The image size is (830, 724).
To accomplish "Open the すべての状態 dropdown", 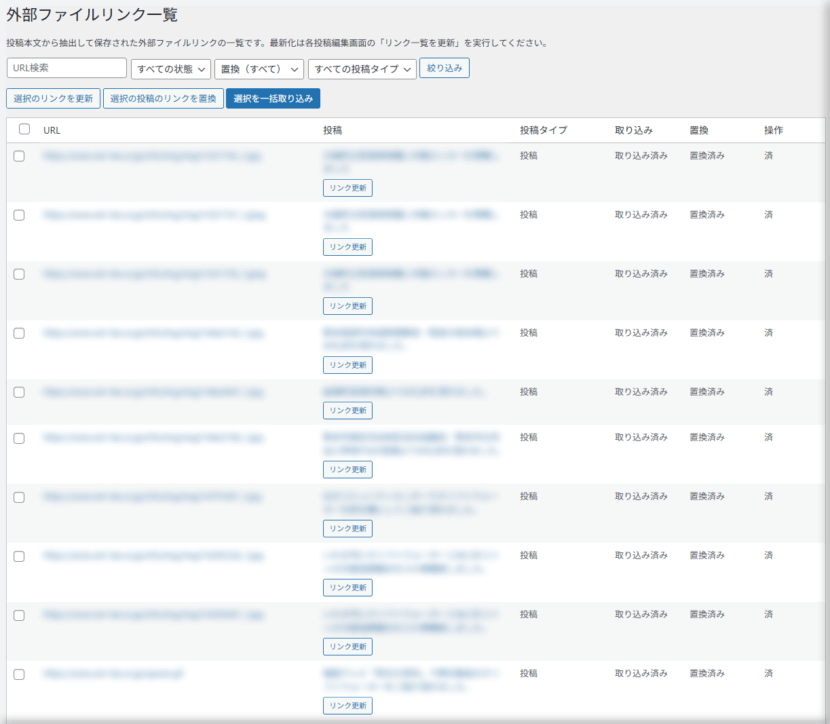I will 171,68.
